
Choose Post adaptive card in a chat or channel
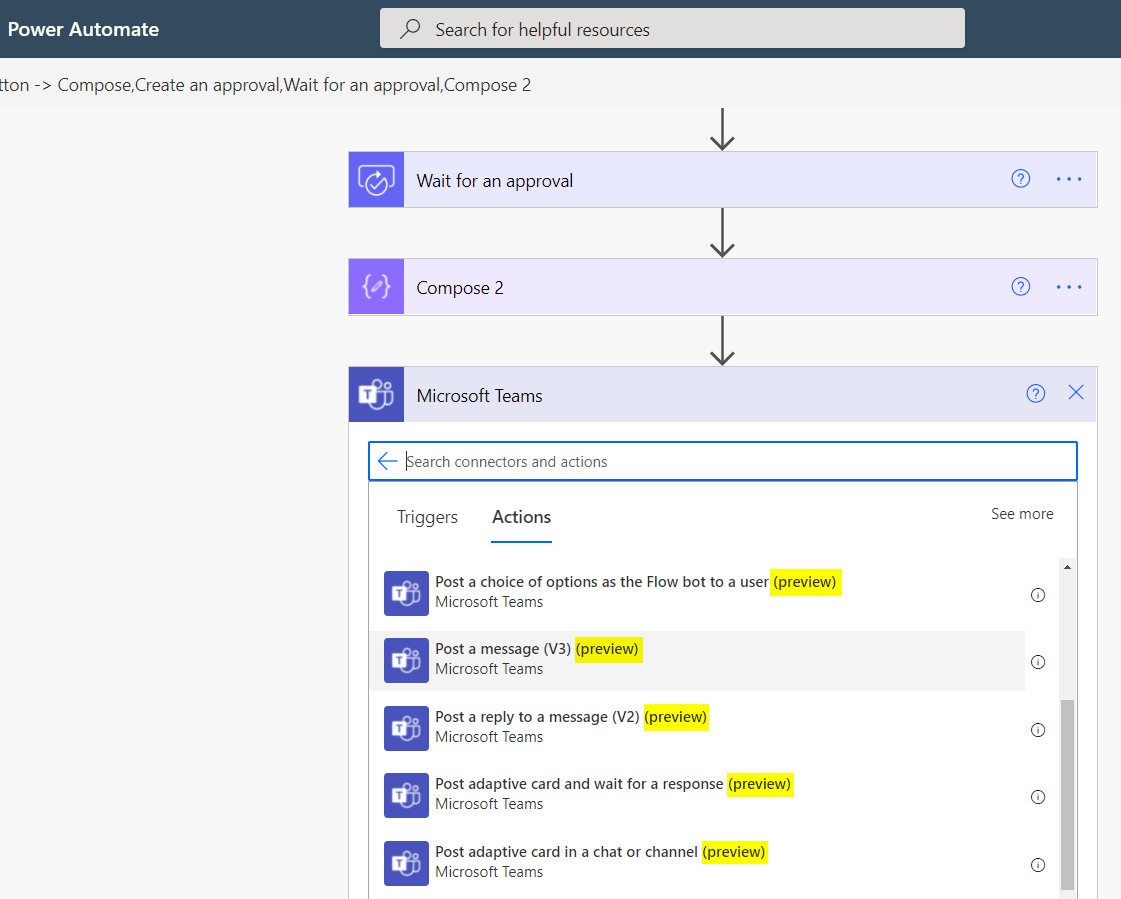point(697,863)
